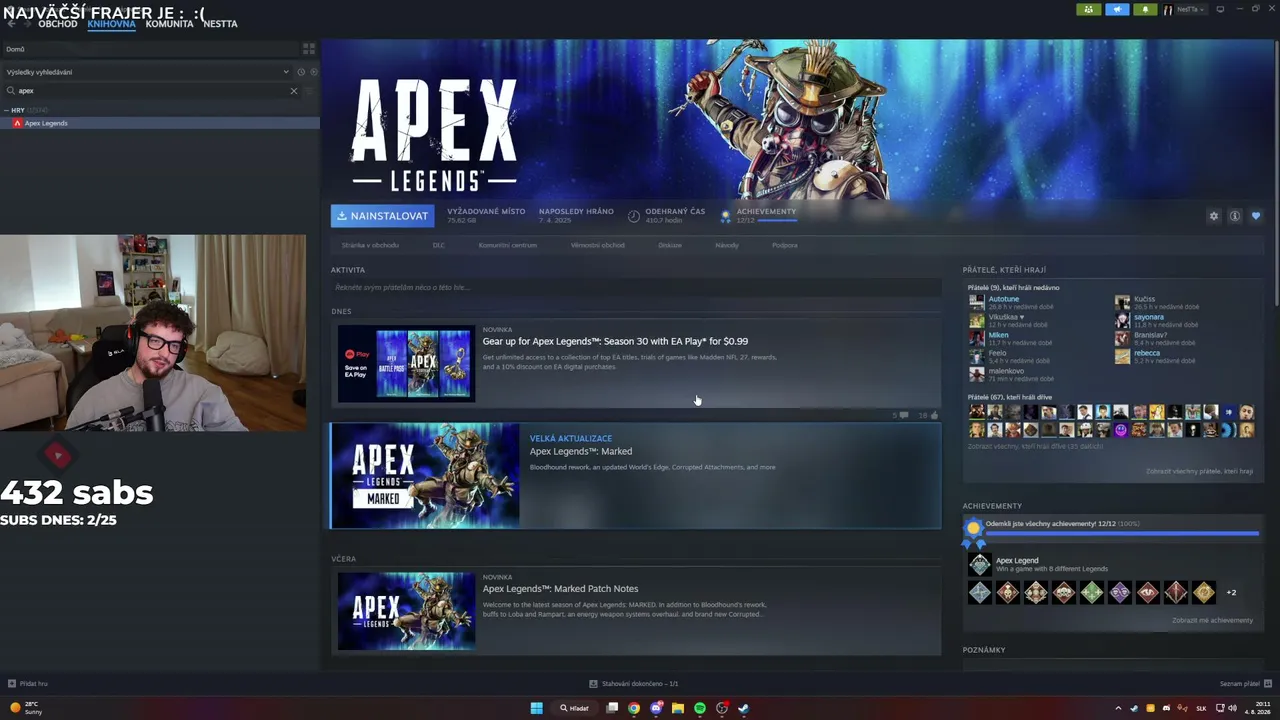The width and height of the screenshot is (1280, 720).
Task: Open the DLC tab
Action: pyautogui.click(x=439, y=245)
